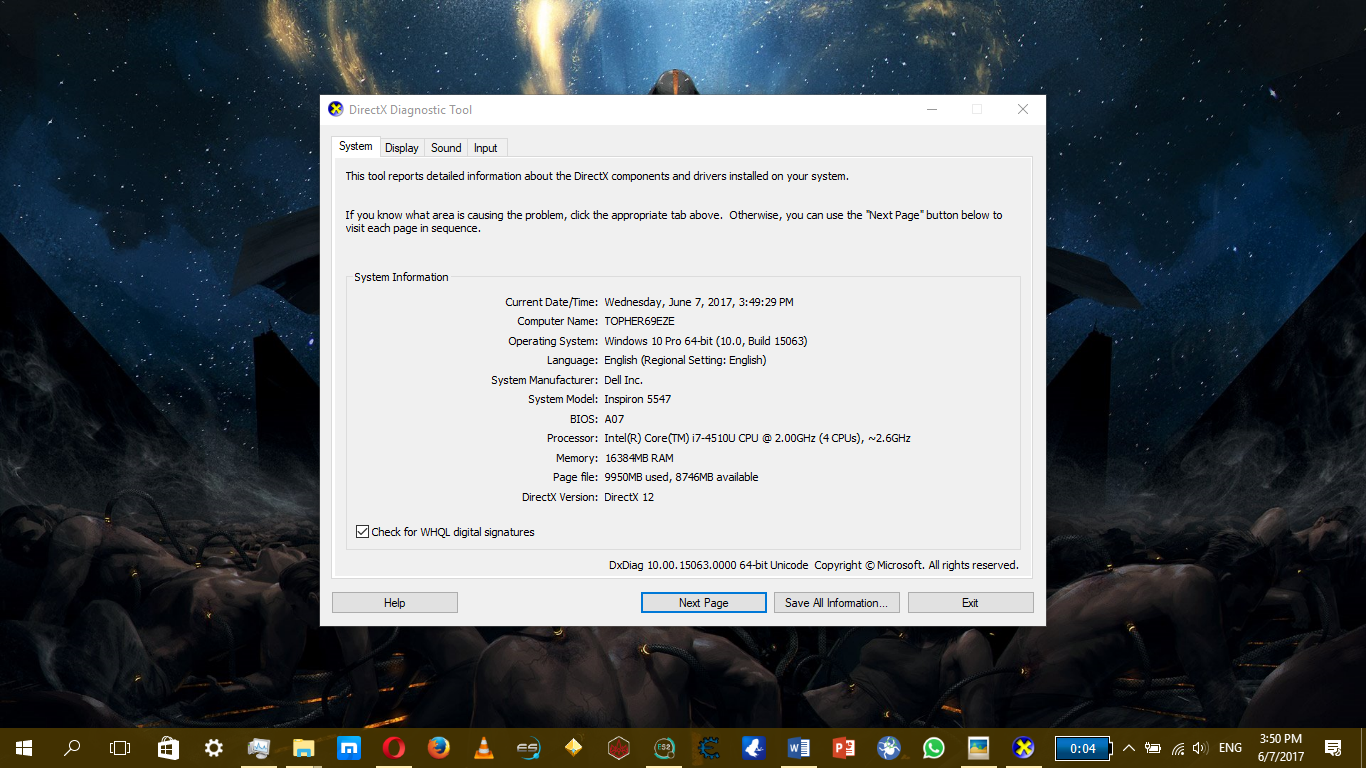Open Microsoft Word from the taskbar
Image resolution: width=1366 pixels, height=768 pixels.
pos(799,748)
